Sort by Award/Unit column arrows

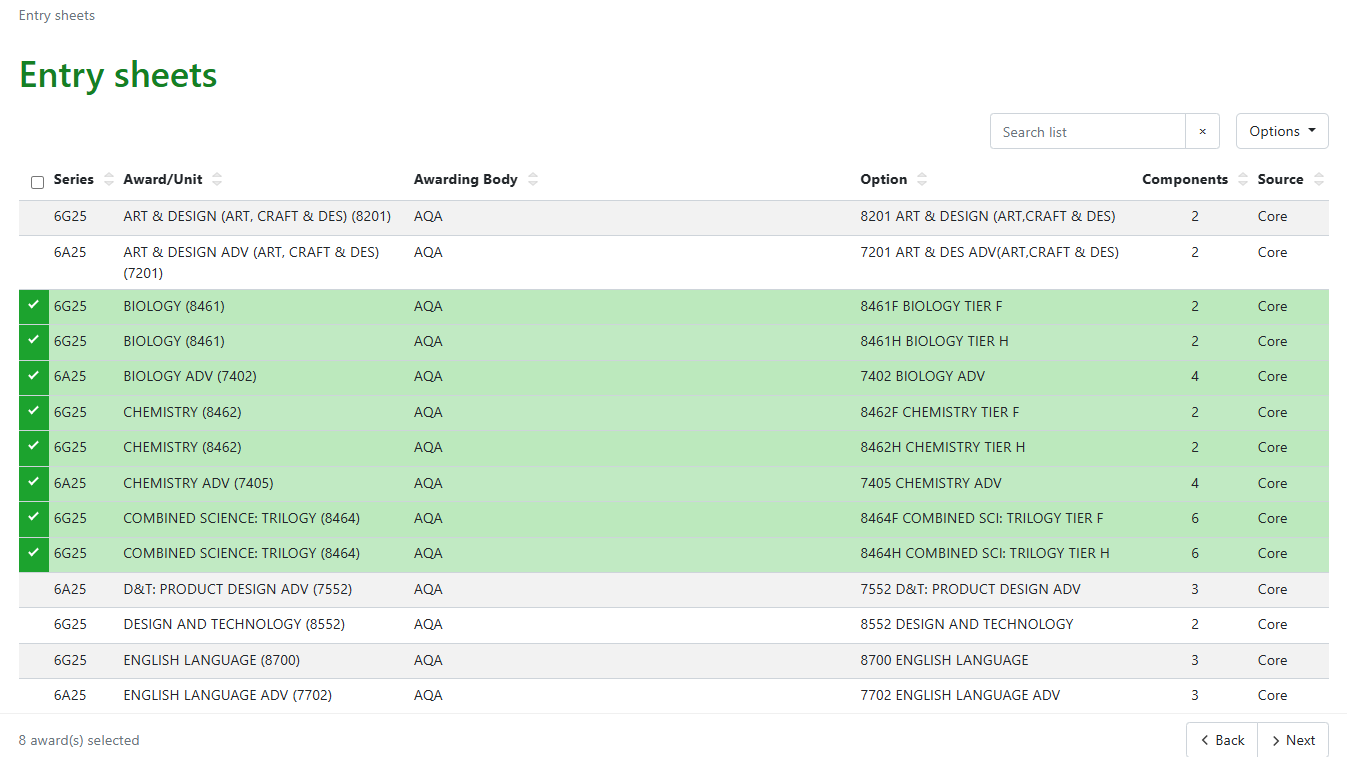[x=217, y=180]
